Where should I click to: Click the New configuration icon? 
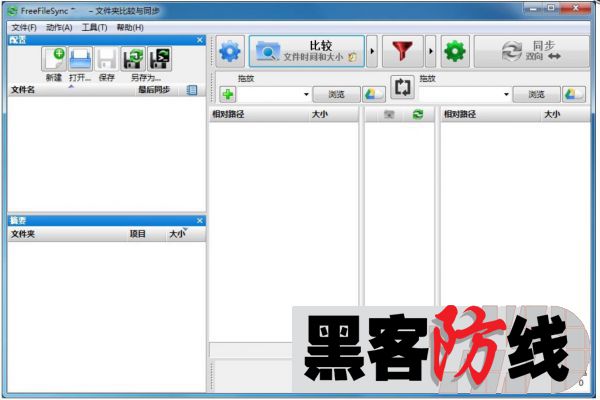pos(54,59)
